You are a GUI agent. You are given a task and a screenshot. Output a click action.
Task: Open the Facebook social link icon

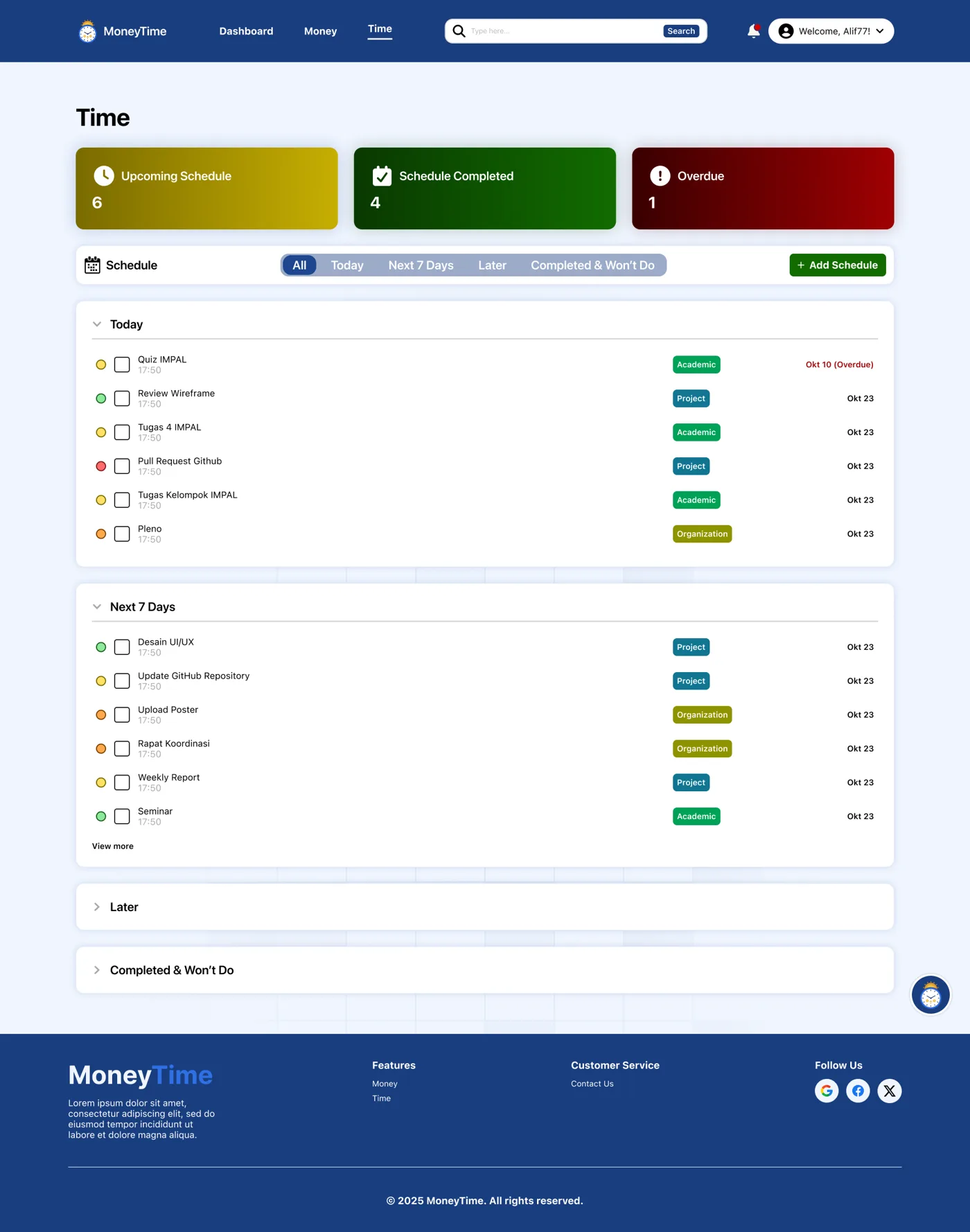tap(858, 1091)
